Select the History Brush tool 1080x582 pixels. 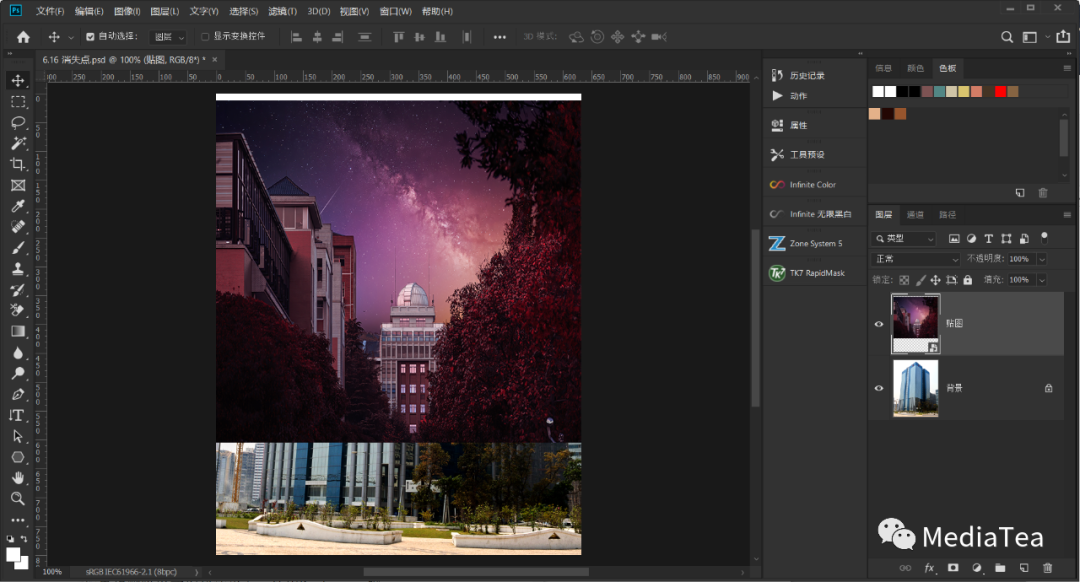(18, 290)
